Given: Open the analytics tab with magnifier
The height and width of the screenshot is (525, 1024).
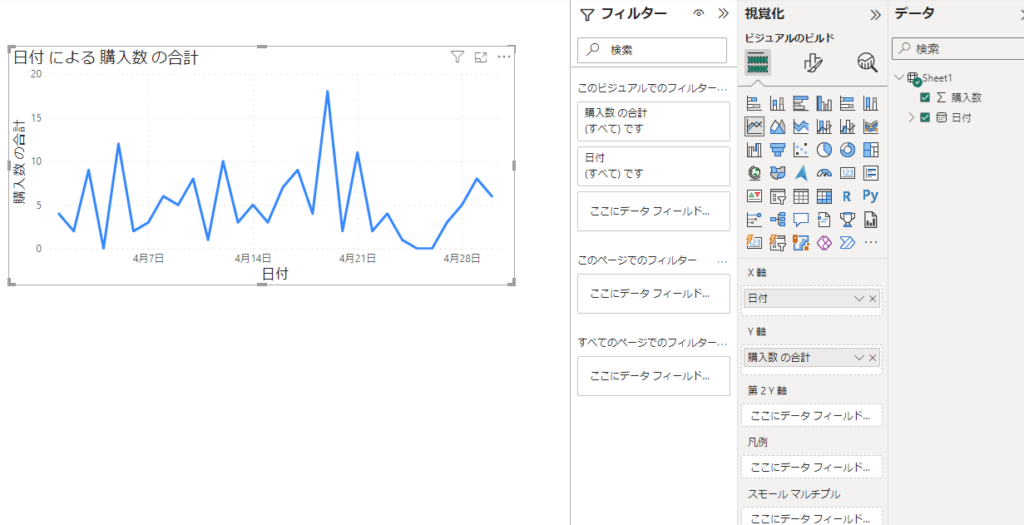Looking at the screenshot, I should 867,64.
